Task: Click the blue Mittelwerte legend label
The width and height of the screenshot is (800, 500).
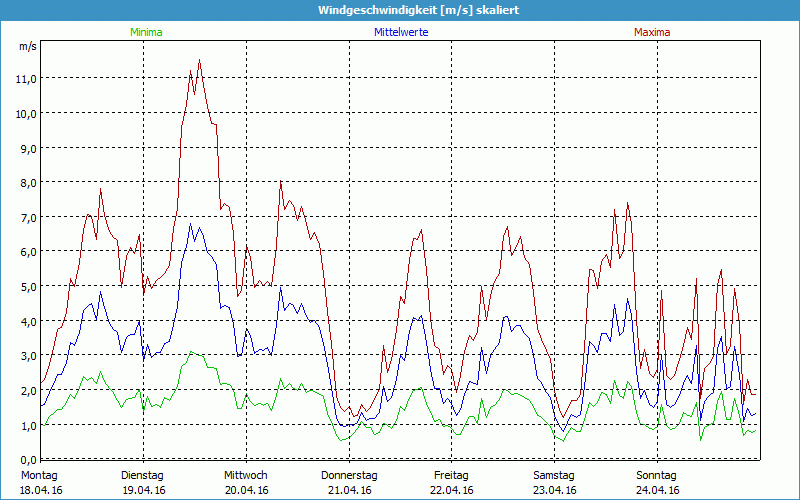Action: click(401, 32)
